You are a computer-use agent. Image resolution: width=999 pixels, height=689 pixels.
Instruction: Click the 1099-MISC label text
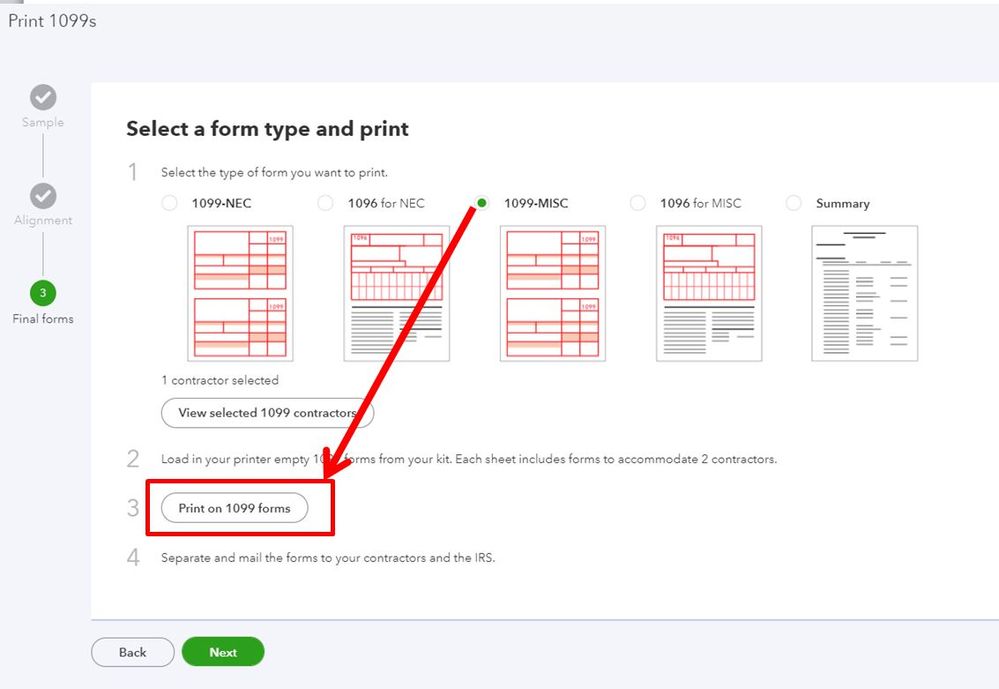point(536,203)
